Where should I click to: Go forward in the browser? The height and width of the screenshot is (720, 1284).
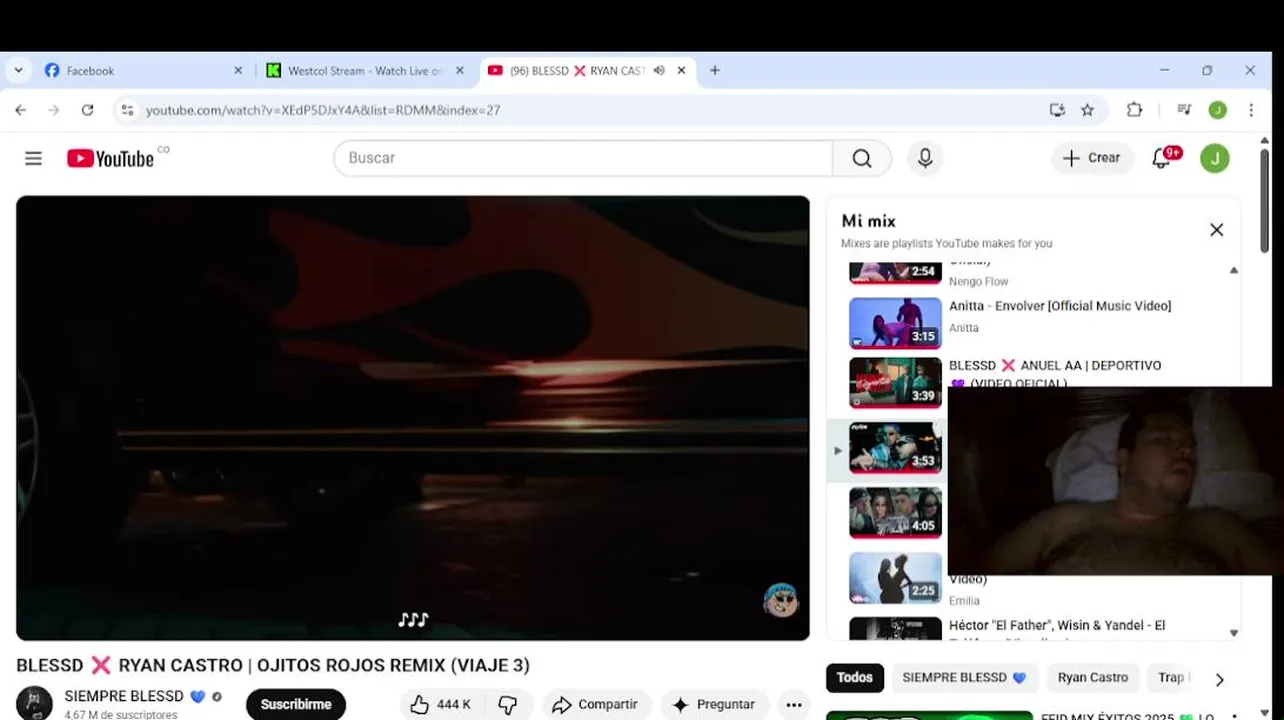coord(54,110)
